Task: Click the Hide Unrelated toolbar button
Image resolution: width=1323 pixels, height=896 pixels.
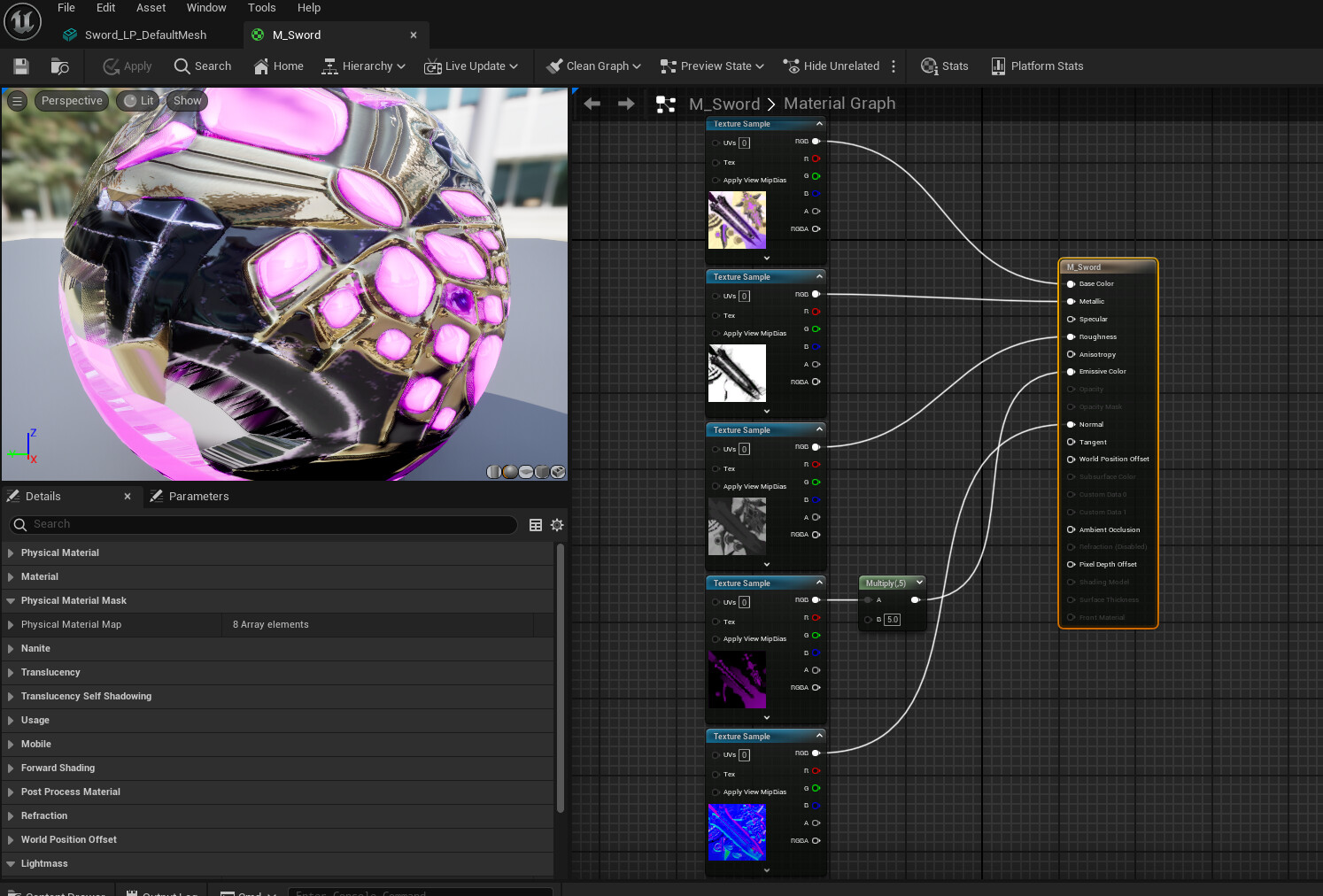Action: click(x=832, y=66)
